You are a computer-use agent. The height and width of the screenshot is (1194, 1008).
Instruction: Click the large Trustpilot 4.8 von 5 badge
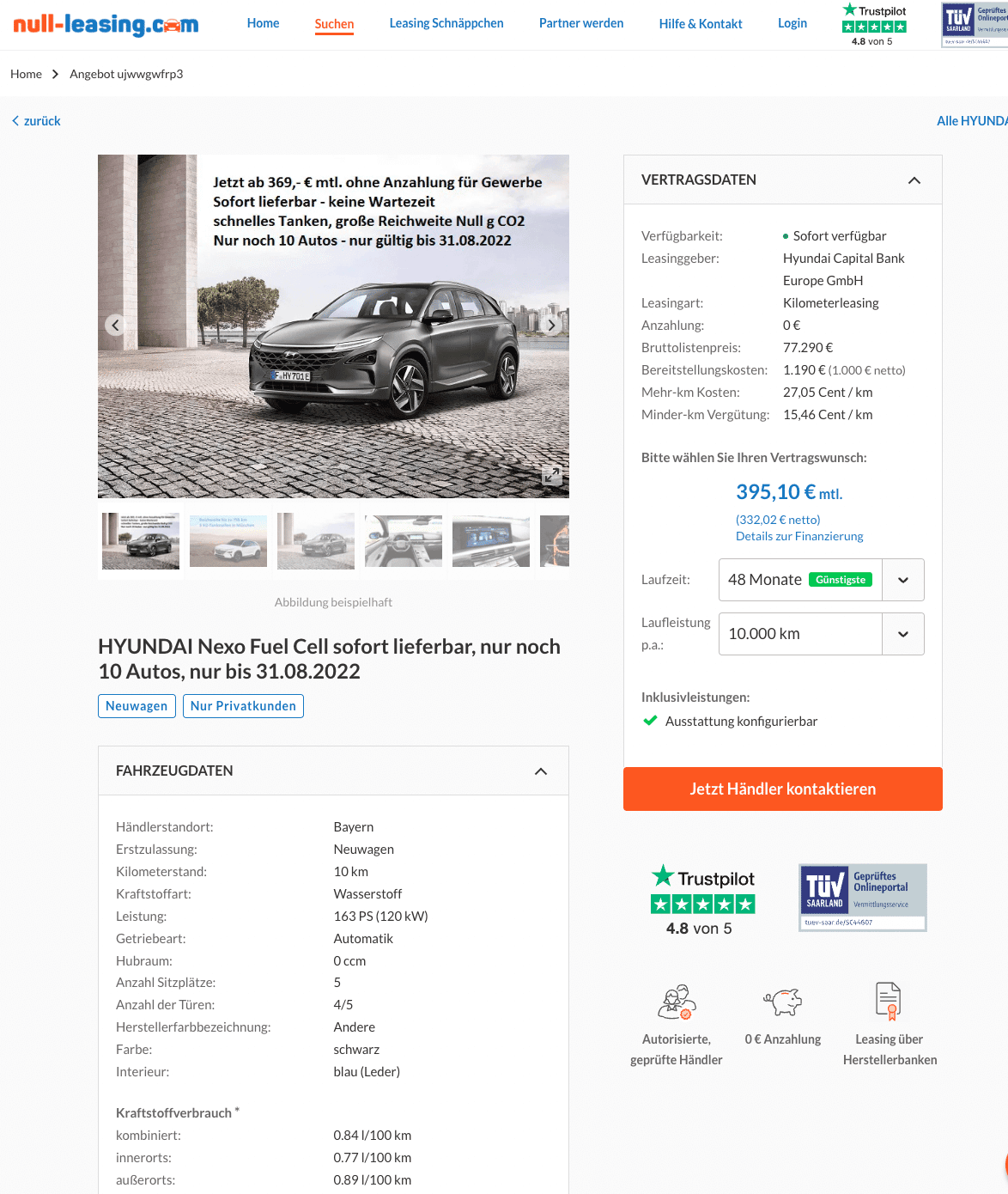[x=702, y=899]
